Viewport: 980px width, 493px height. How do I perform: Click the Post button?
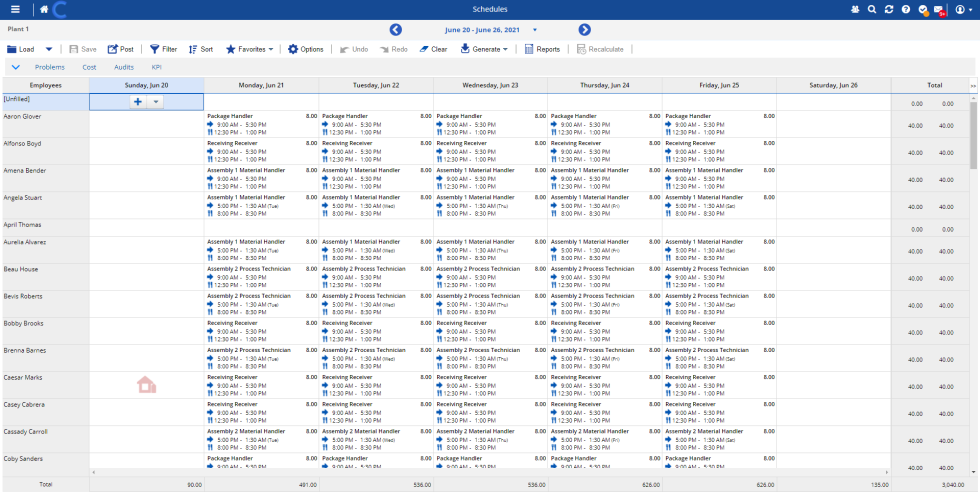120,49
